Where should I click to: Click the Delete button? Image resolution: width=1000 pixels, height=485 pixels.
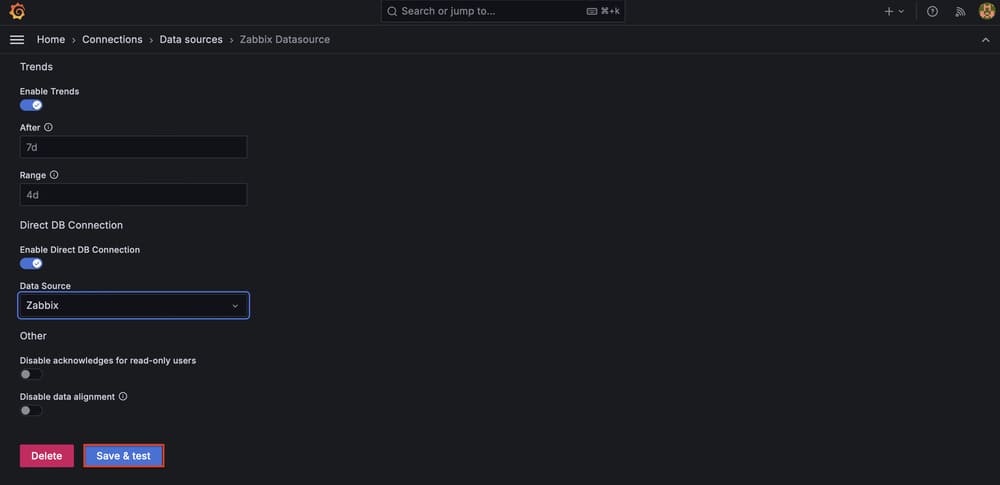click(x=47, y=456)
